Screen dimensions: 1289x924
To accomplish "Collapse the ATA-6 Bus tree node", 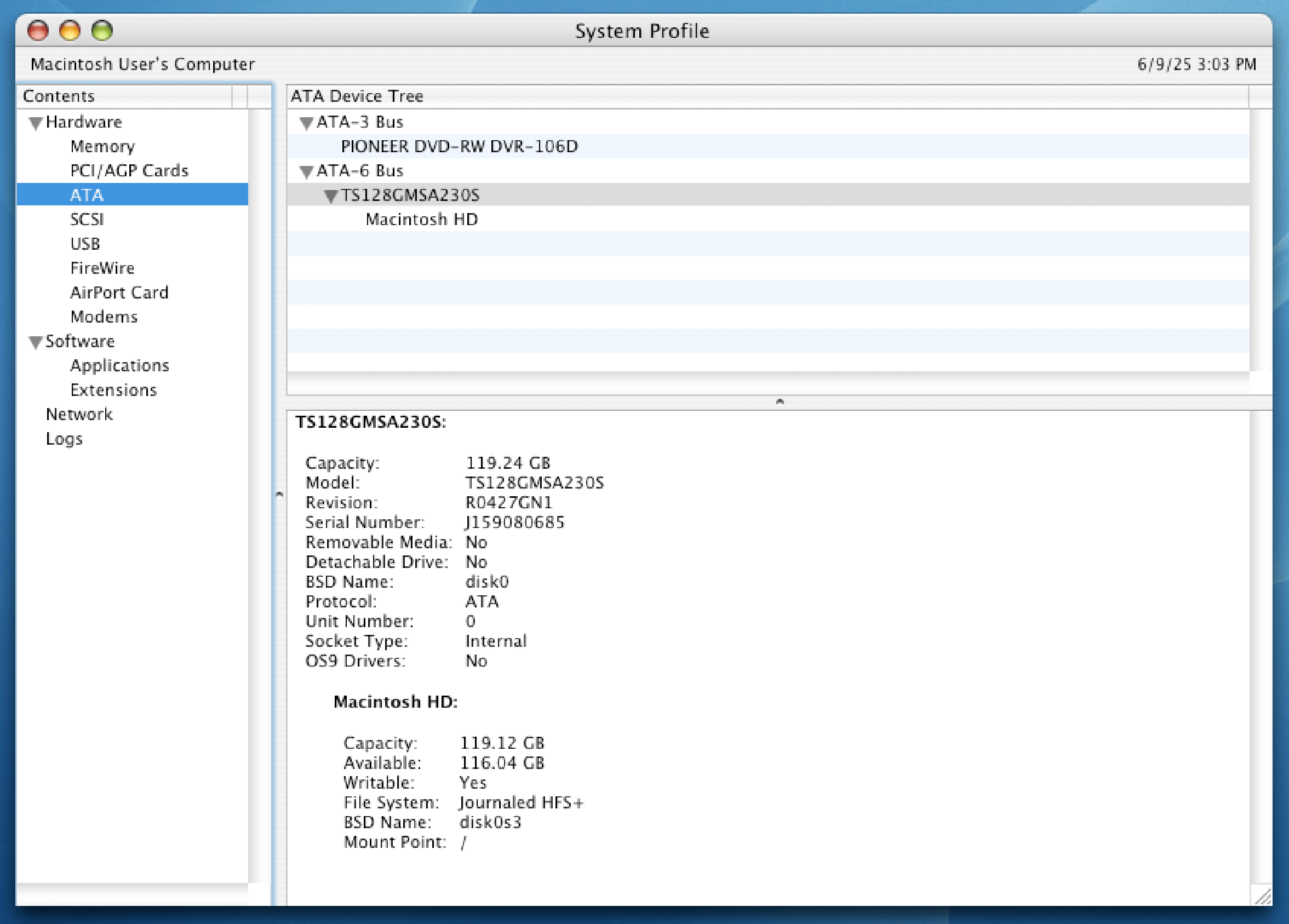I will click(x=306, y=171).
